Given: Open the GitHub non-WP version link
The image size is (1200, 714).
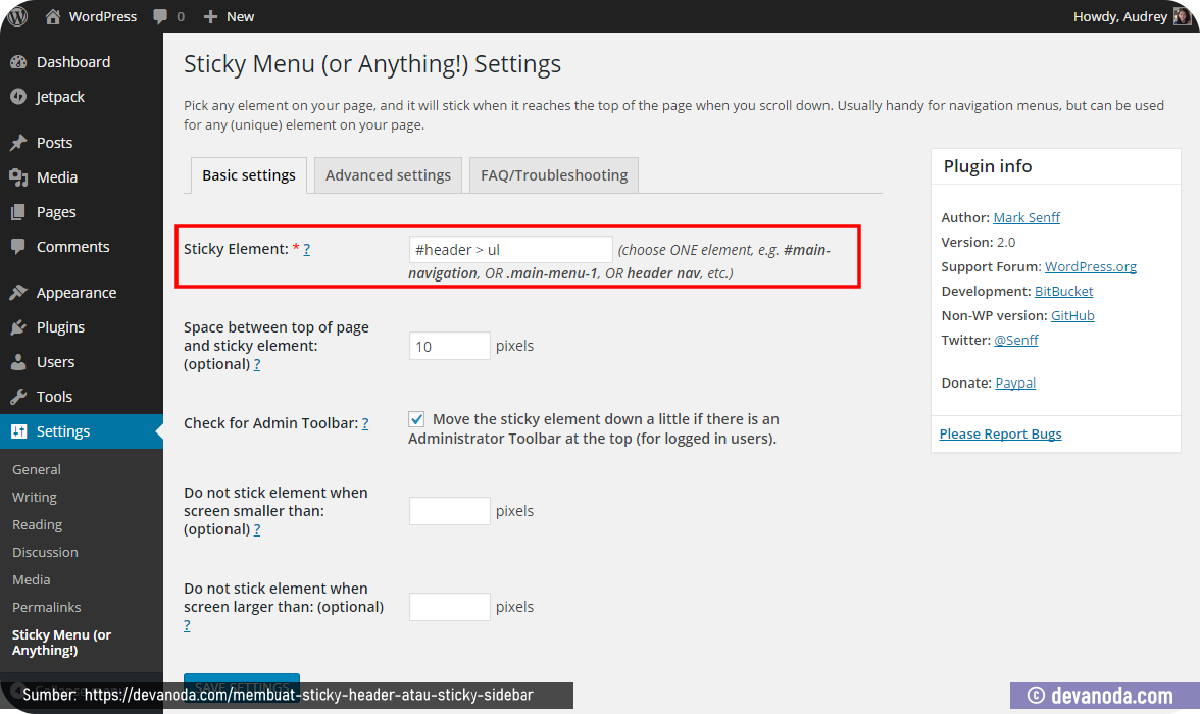Looking at the screenshot, I should (1073, 315).
